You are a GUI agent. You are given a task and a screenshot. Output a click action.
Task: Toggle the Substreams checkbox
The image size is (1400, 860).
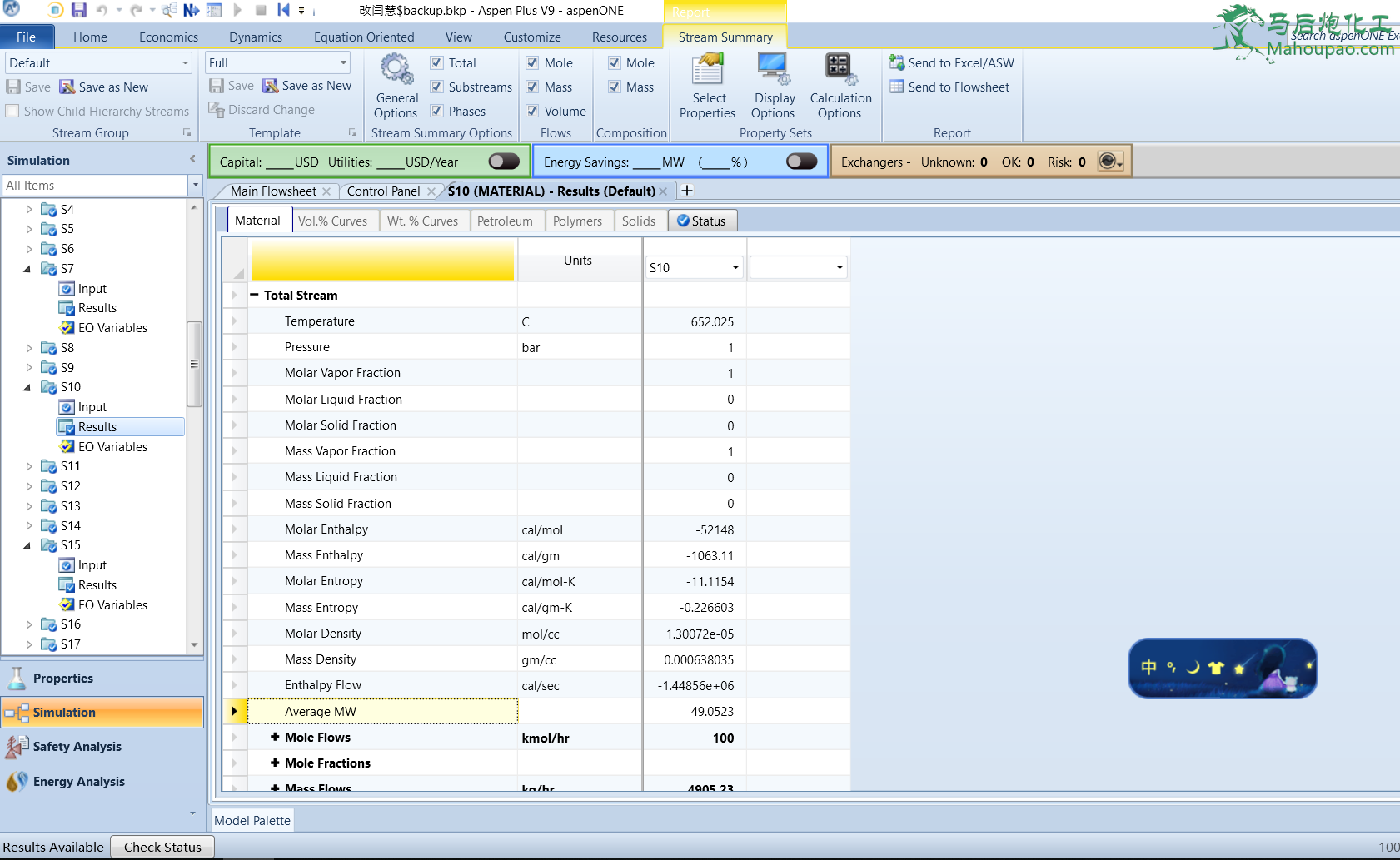click(436, 87)
